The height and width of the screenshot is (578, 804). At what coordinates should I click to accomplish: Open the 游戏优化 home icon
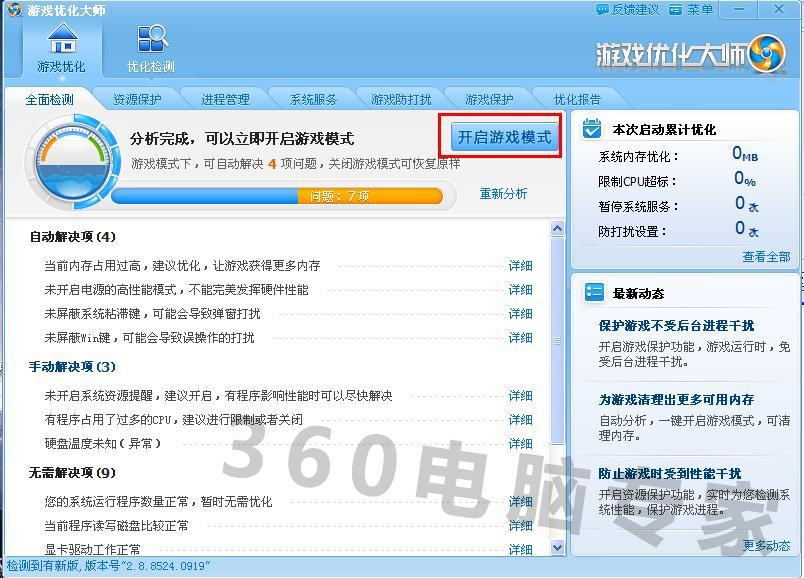62,38
